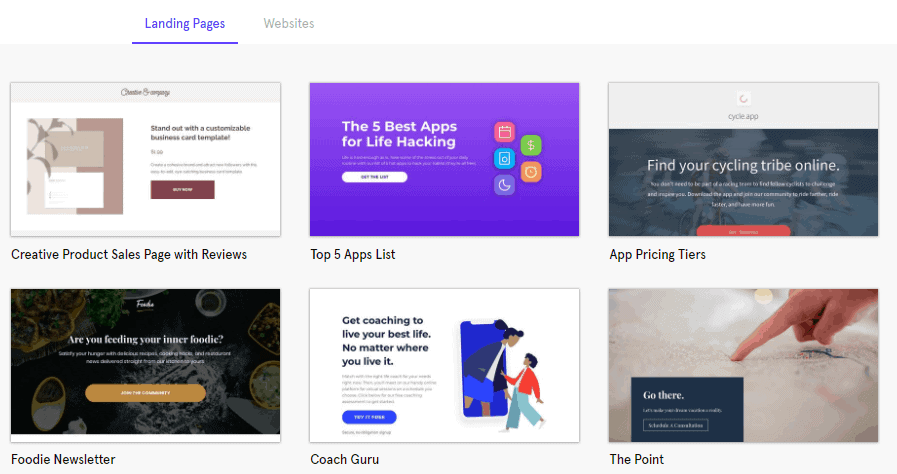Image resolution: width=897 pixels, height=474 pixels.
Task: Click the red button in cycling preview
Action: point(743,231)
